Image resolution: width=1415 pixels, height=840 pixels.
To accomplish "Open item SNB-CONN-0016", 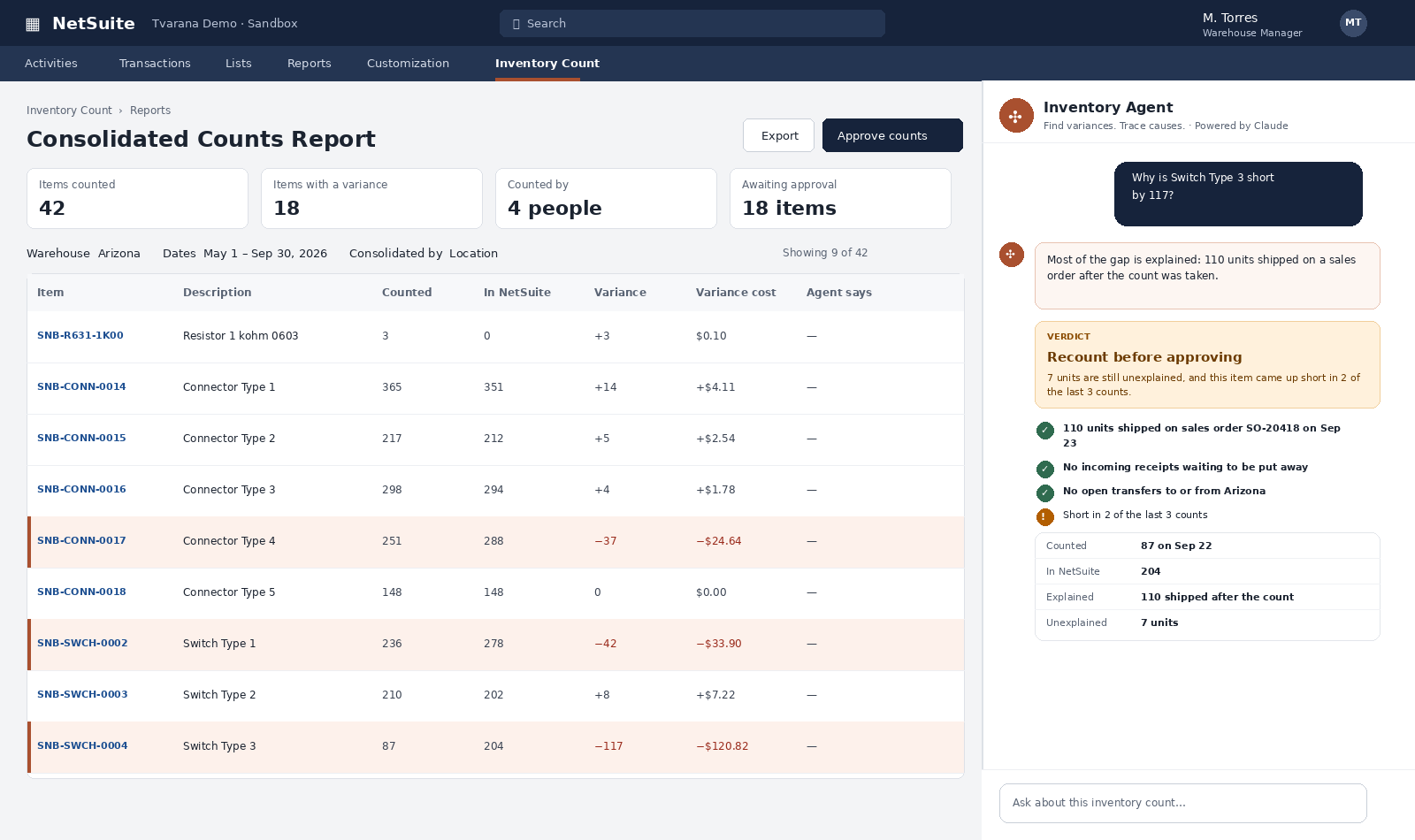I will (x=81, y=490).
